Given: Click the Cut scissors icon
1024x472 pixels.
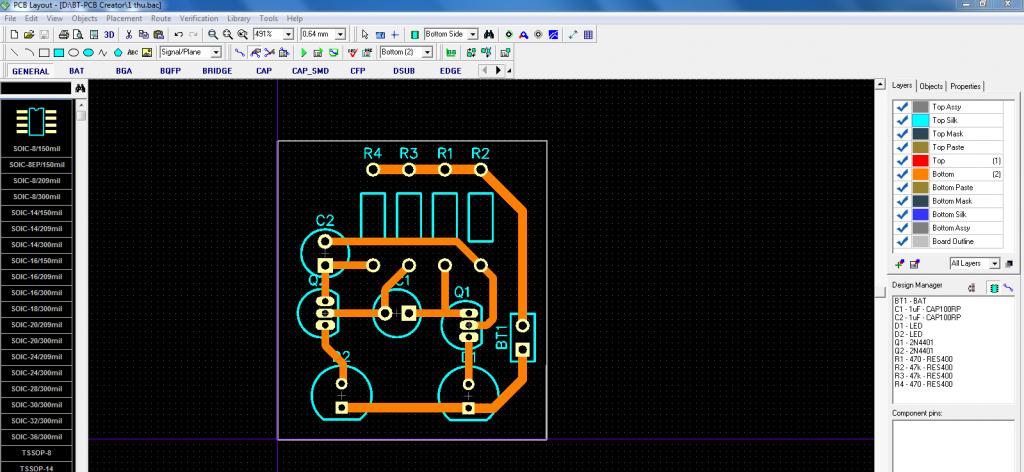Looking at the screenshot, I should 129,34.
